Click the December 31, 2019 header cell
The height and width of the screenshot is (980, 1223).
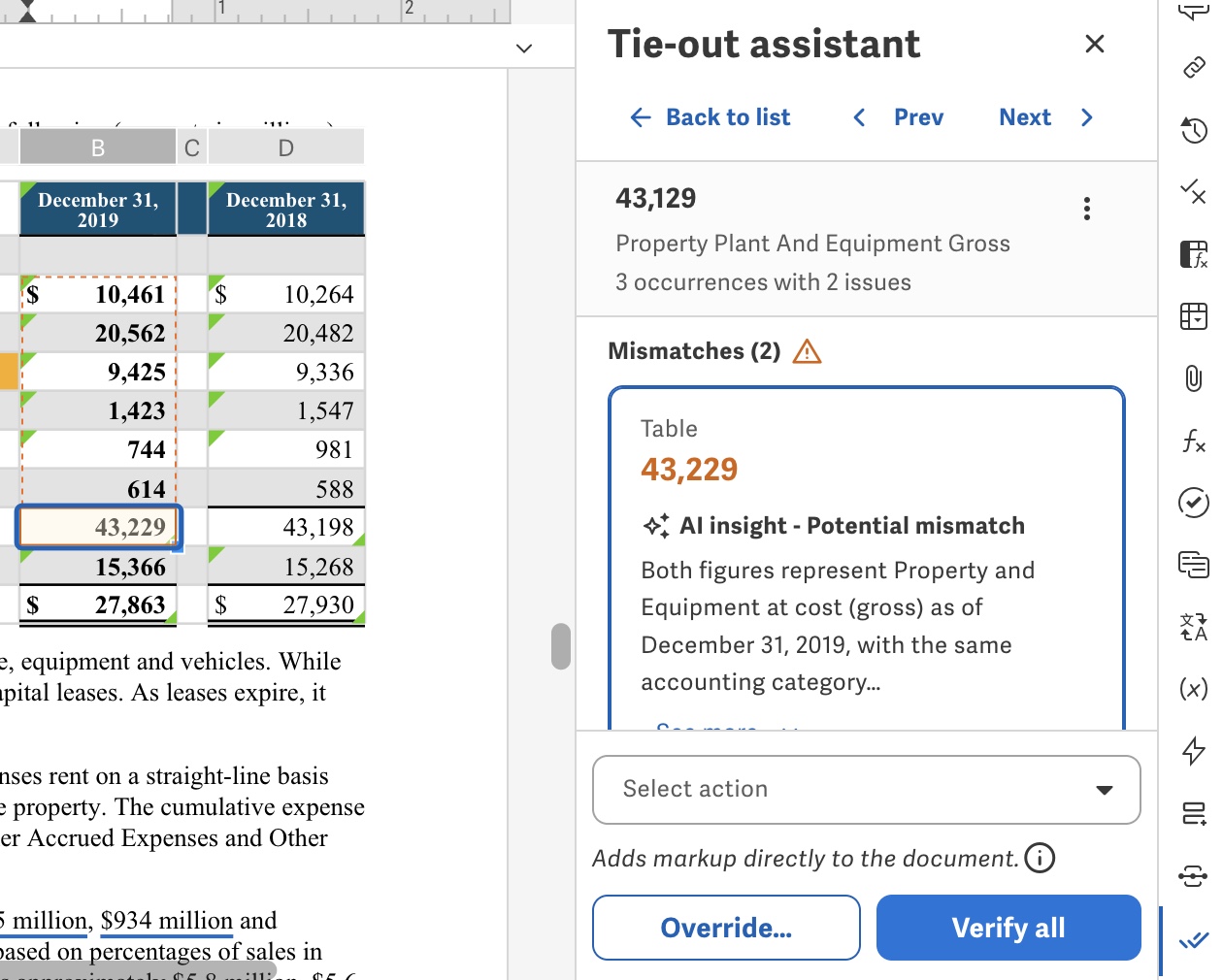click(98, 209)
